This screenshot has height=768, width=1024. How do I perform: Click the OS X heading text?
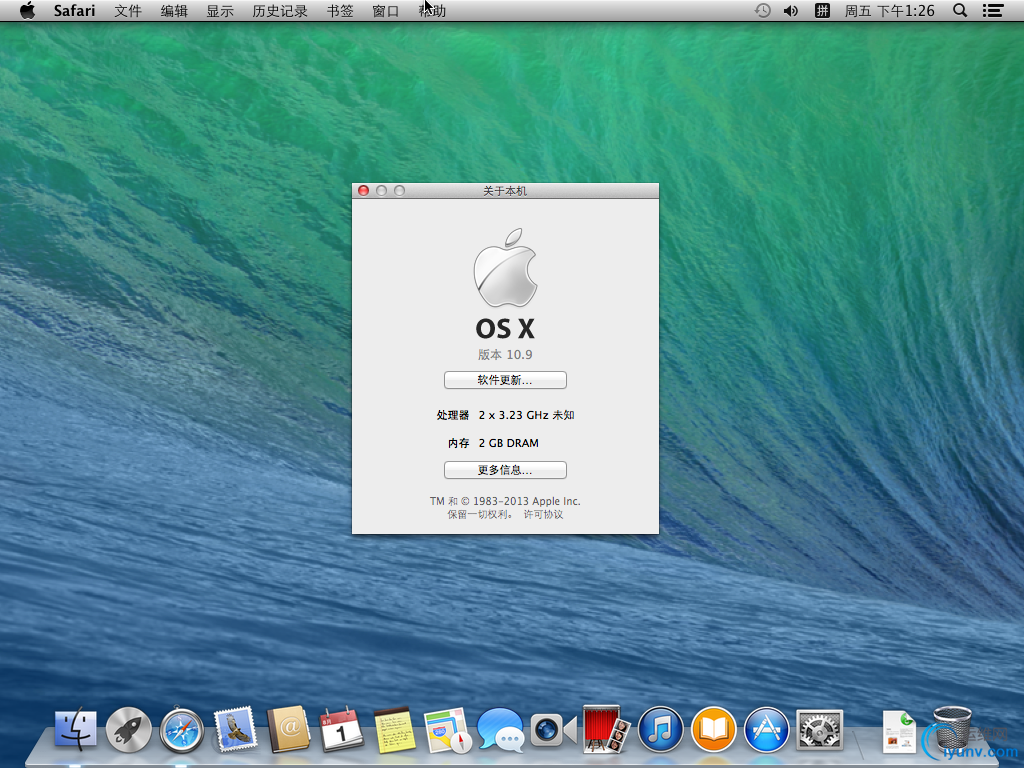click(x=505, y=328)
